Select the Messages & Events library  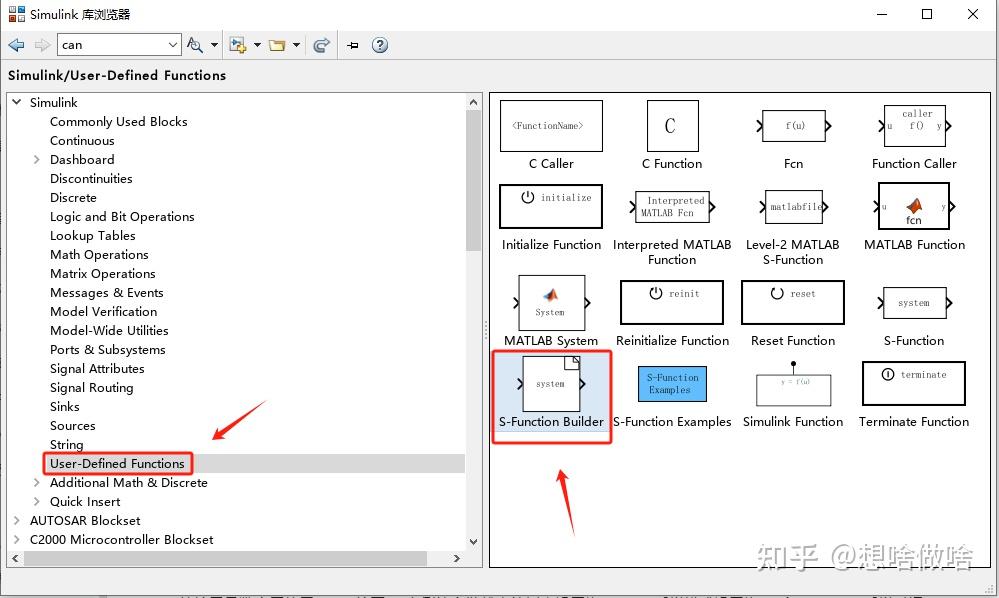(x=107, y=293)
